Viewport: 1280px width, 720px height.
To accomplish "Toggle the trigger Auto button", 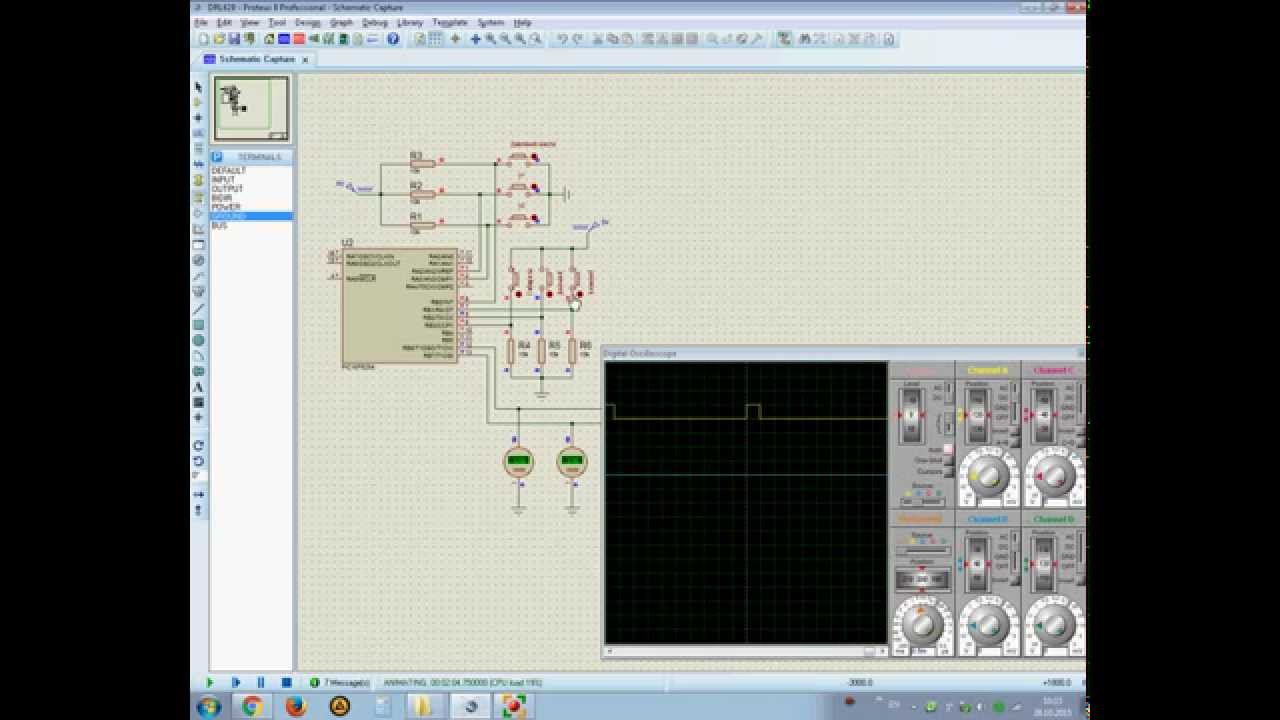I will tap(947, 449).
